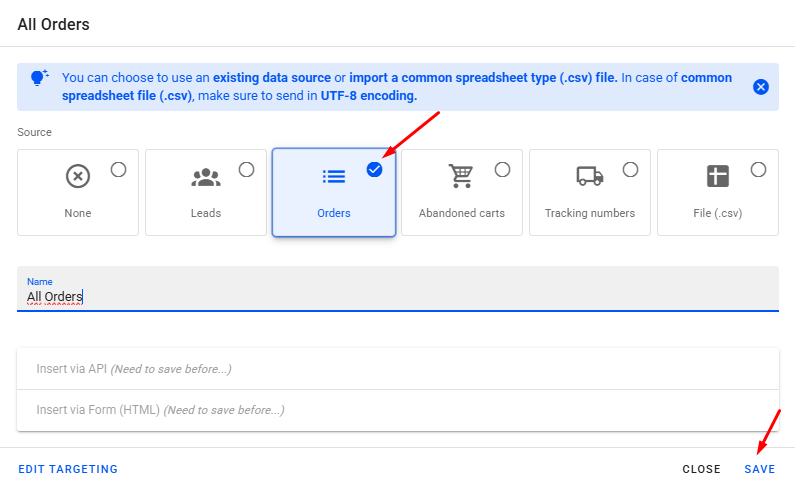795x488 pixels.
Task: Expand the Insert via Form (HTML) section
Action: tap(397, 410)
